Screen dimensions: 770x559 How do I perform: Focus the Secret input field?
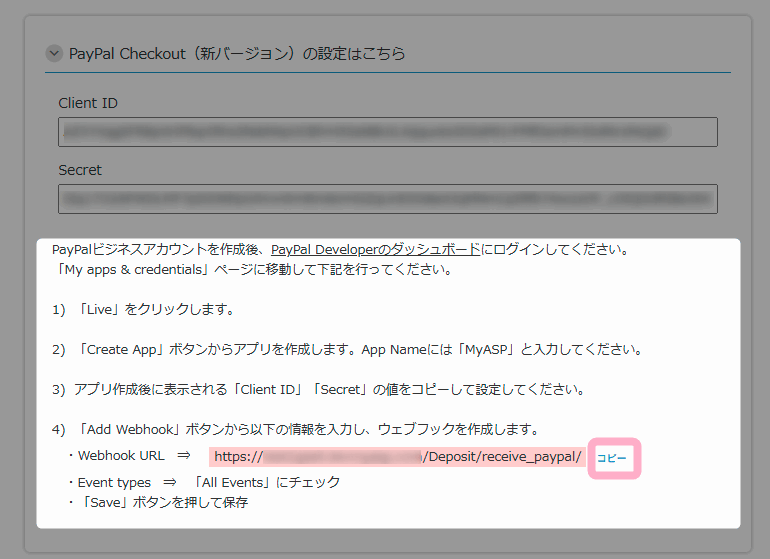[388, 199]
